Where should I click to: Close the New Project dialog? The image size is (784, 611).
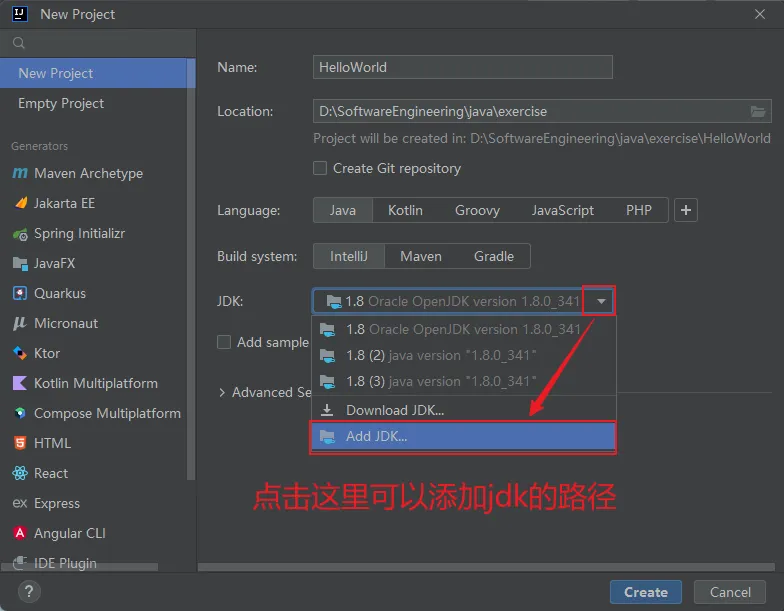tap(760, 14)
